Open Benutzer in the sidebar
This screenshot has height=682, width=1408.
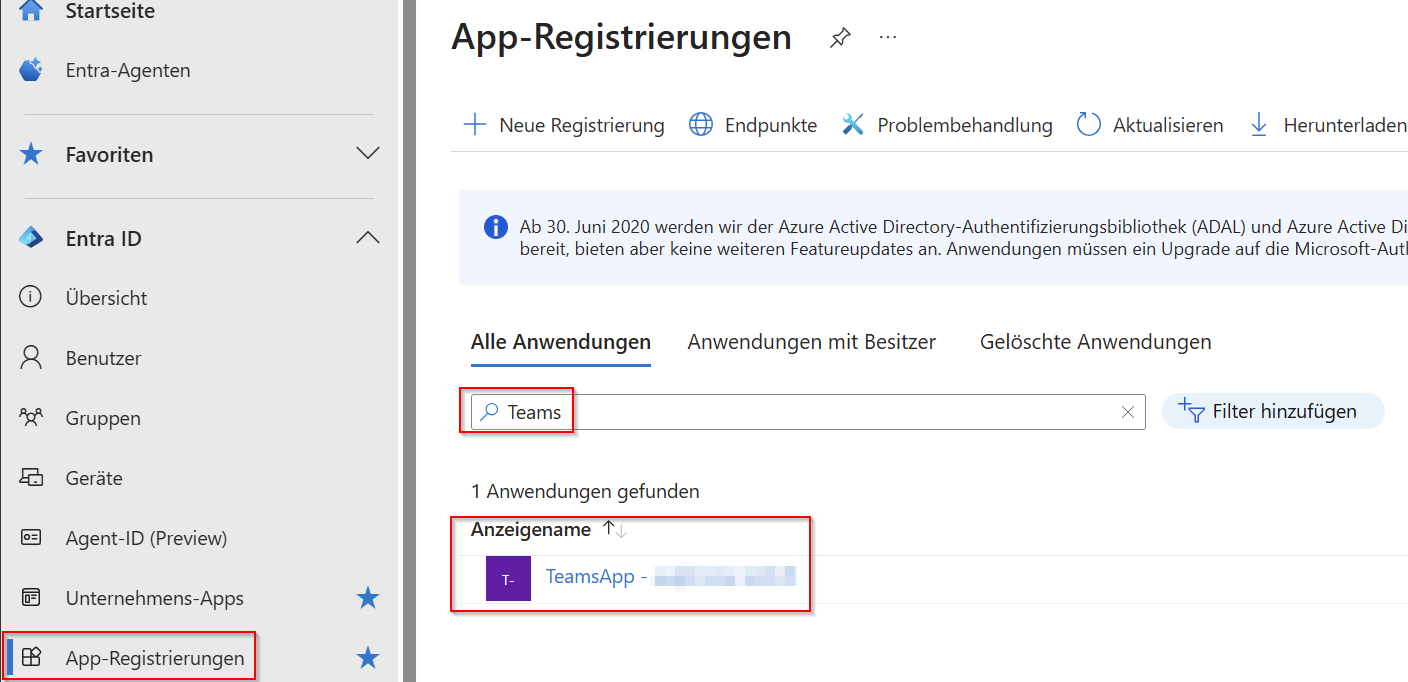coord(103,358)
